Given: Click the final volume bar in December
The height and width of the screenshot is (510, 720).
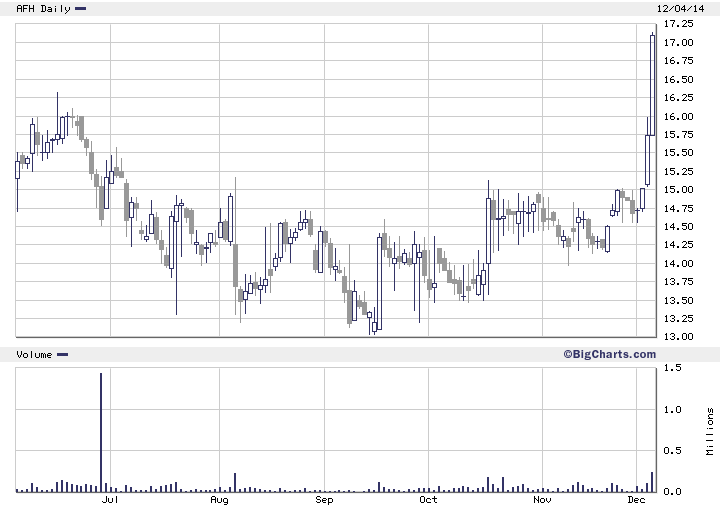Looking at the screenshot, I should [652, 482].
